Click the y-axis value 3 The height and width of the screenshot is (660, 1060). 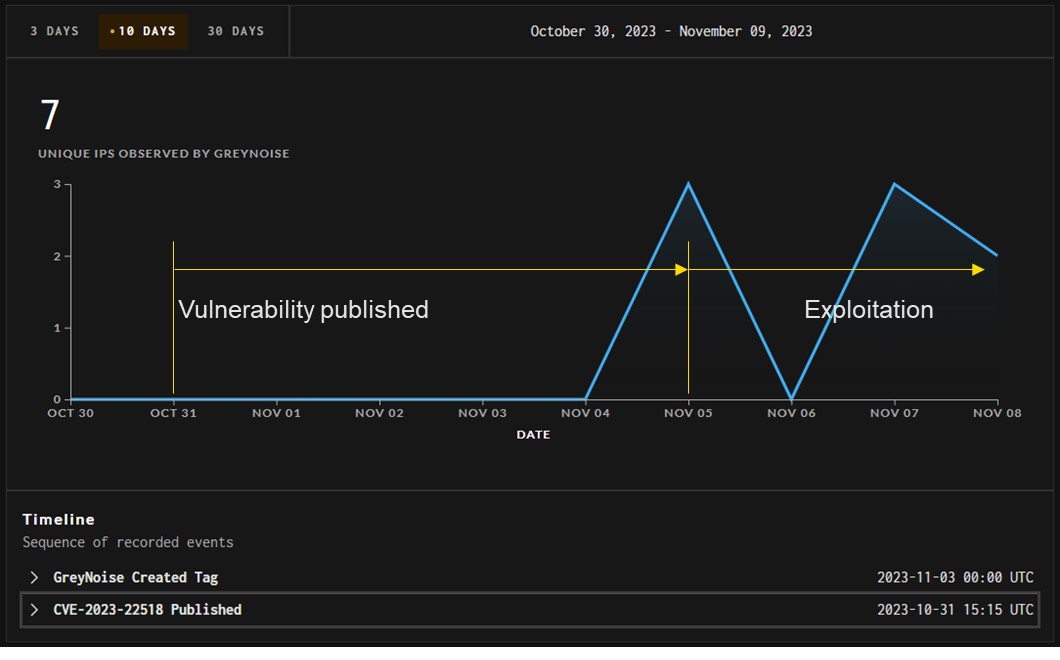click(57, 184)
